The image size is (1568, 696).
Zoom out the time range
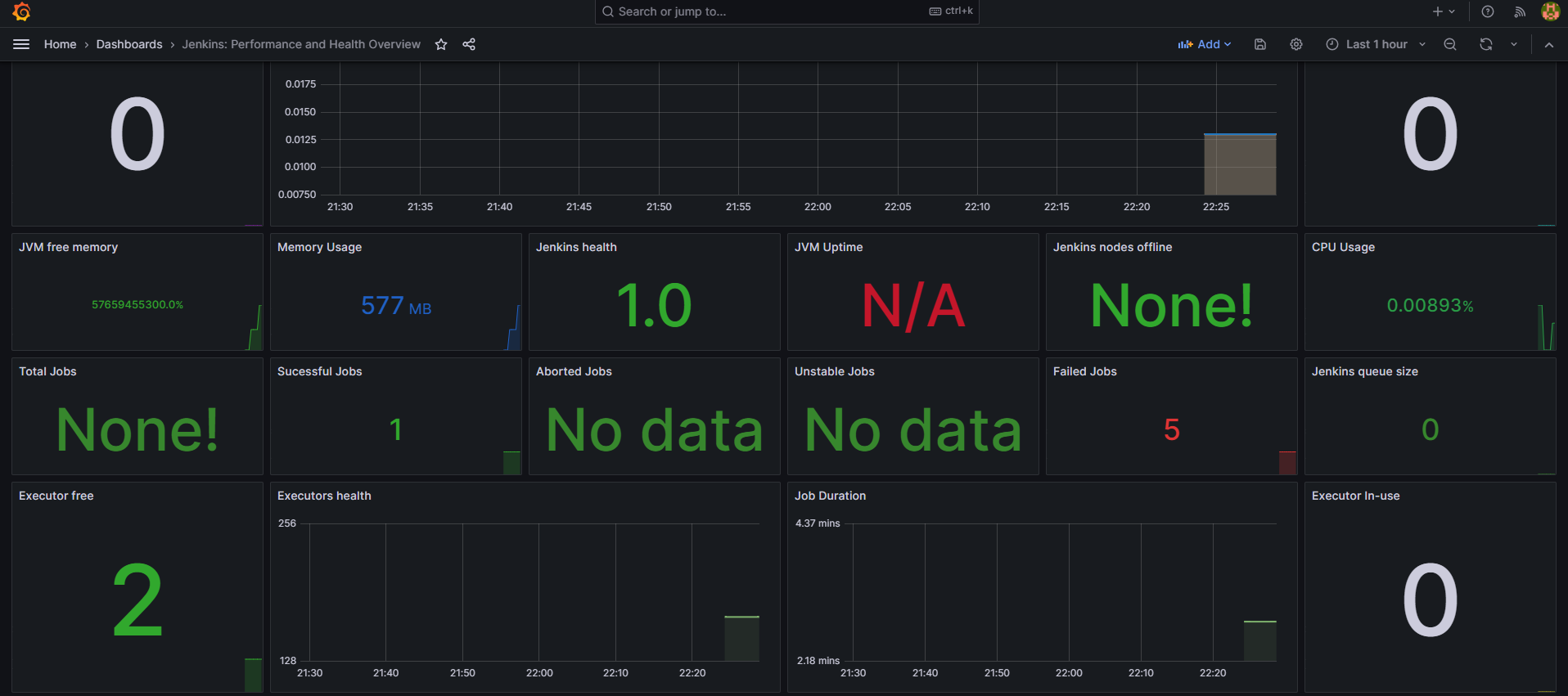click(x=1450, y=44)
